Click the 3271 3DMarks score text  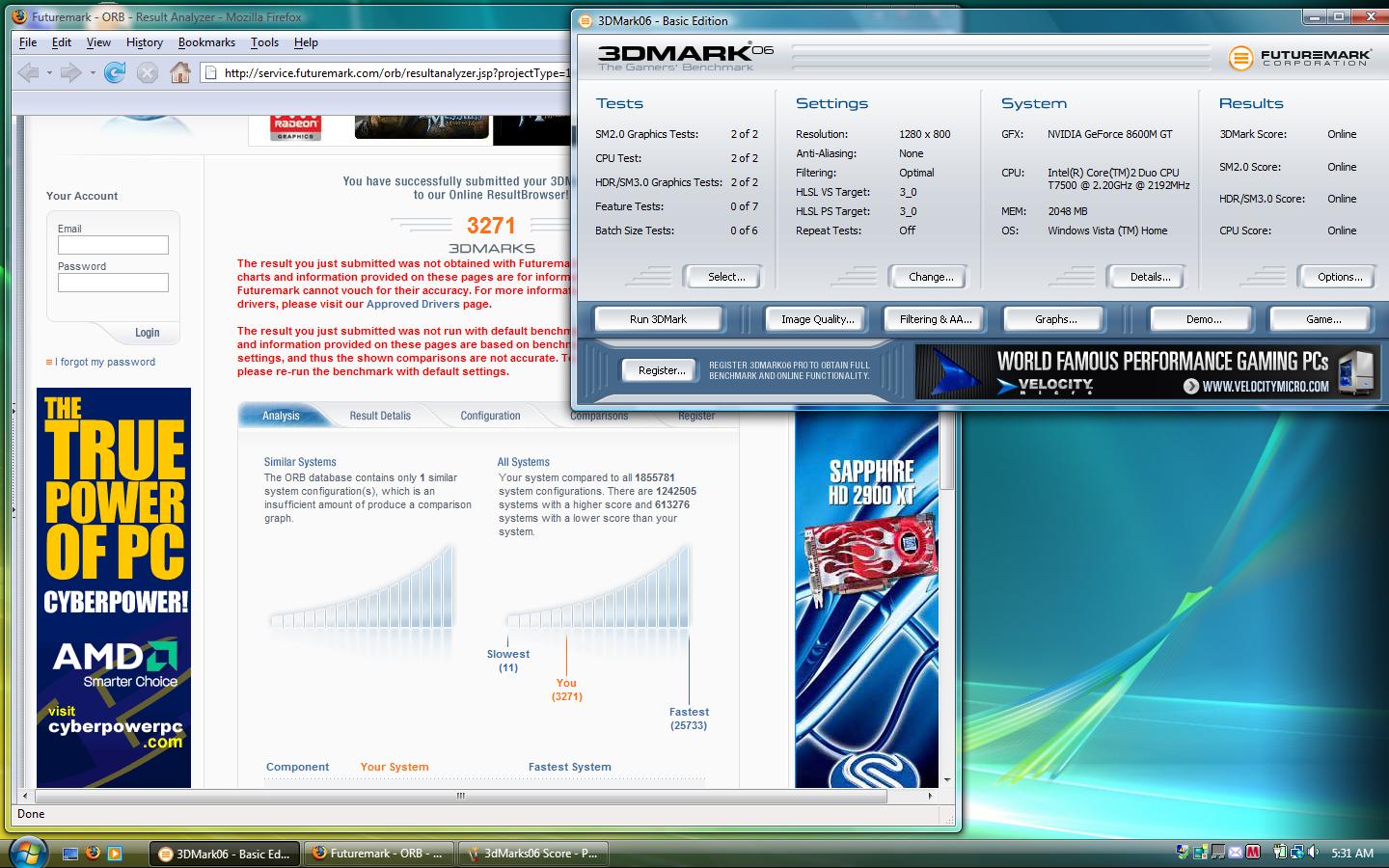[x=491, y=226]
